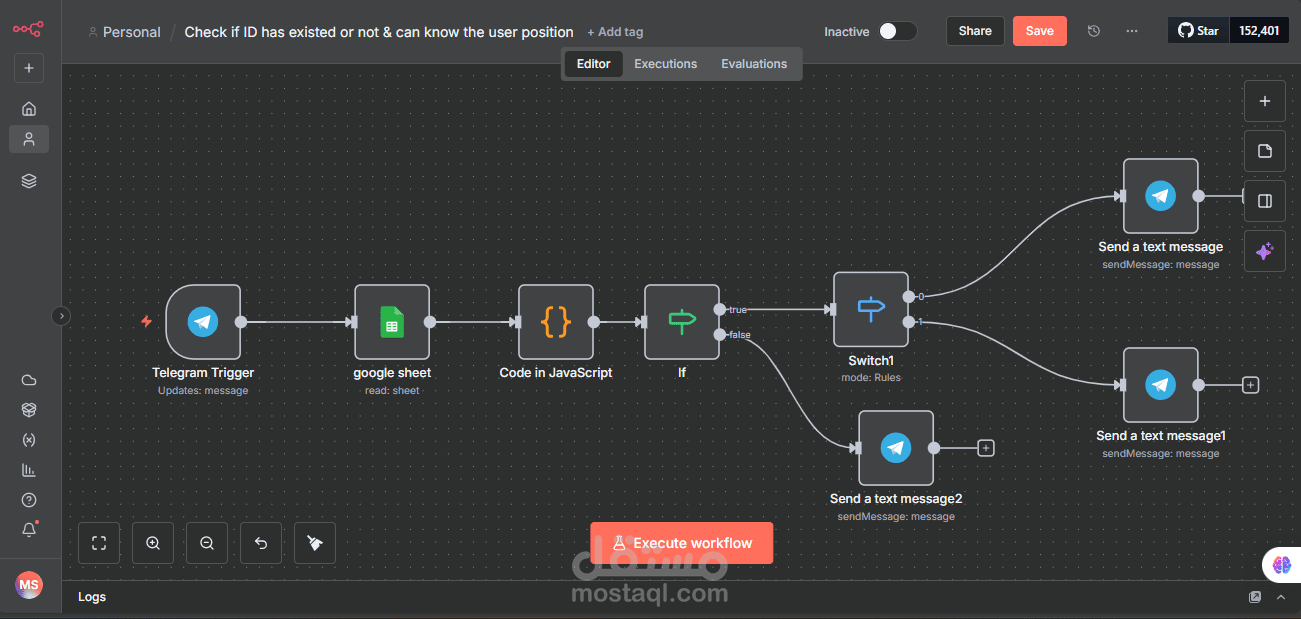The height and width of the screenshot is (619, 1301).
Task: Click the Switch1 output 1 connector
Action: pyautogui.click(x=908, y=322)
